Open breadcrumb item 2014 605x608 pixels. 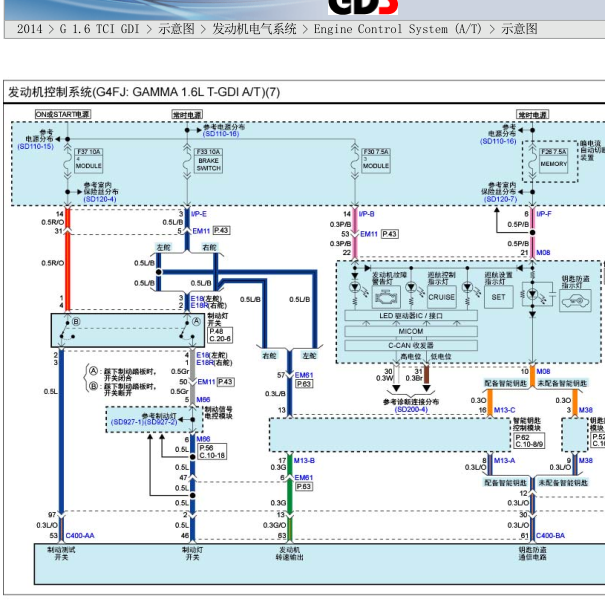click(29, 29)
